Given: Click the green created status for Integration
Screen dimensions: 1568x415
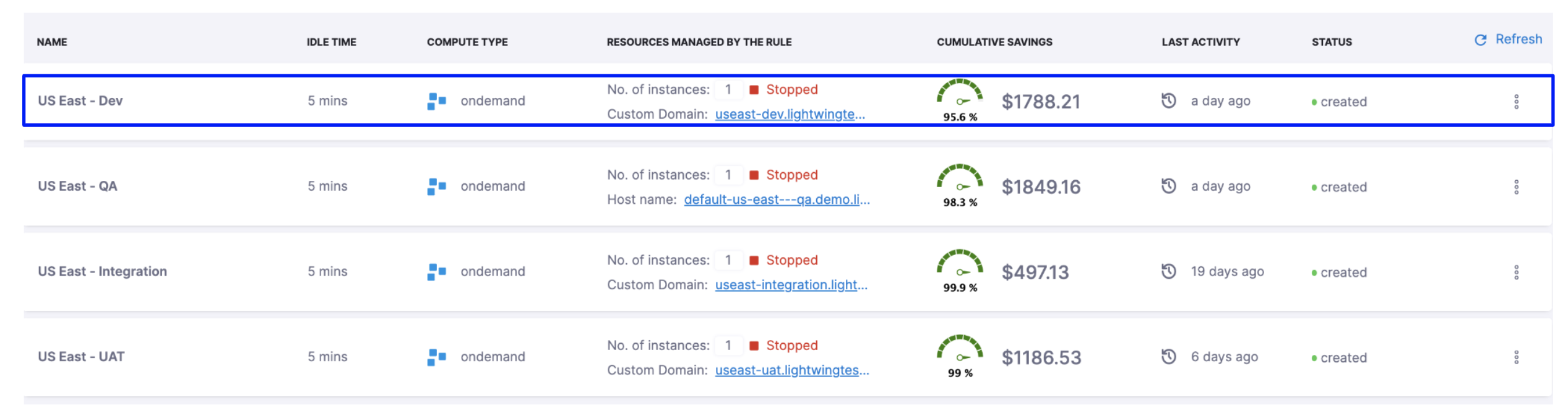Looking at the screenshot, I should 1339,273.
